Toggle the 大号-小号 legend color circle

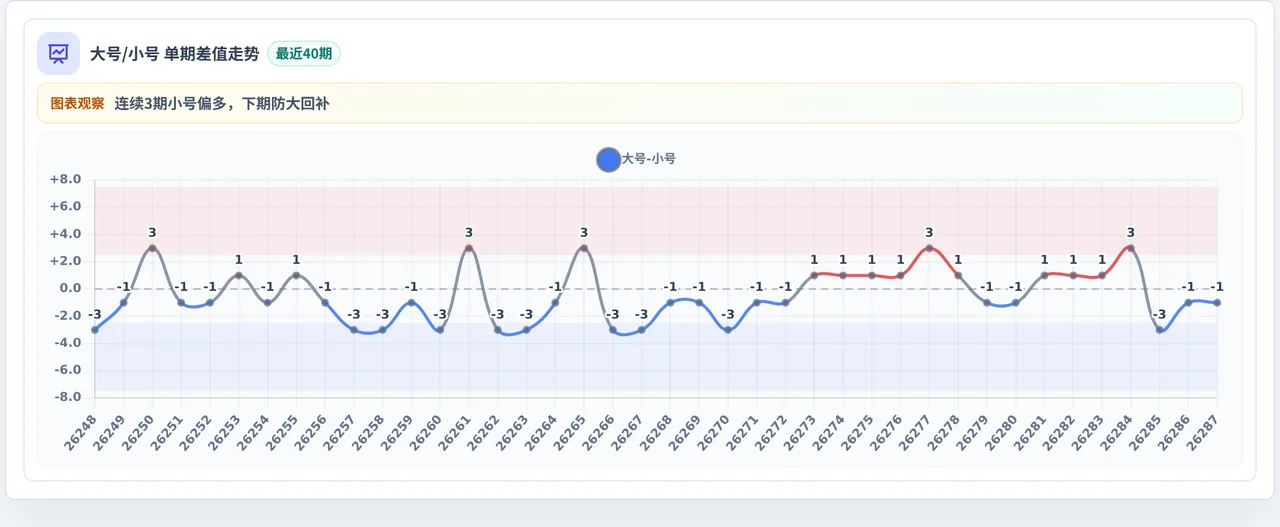coord(608,159)
